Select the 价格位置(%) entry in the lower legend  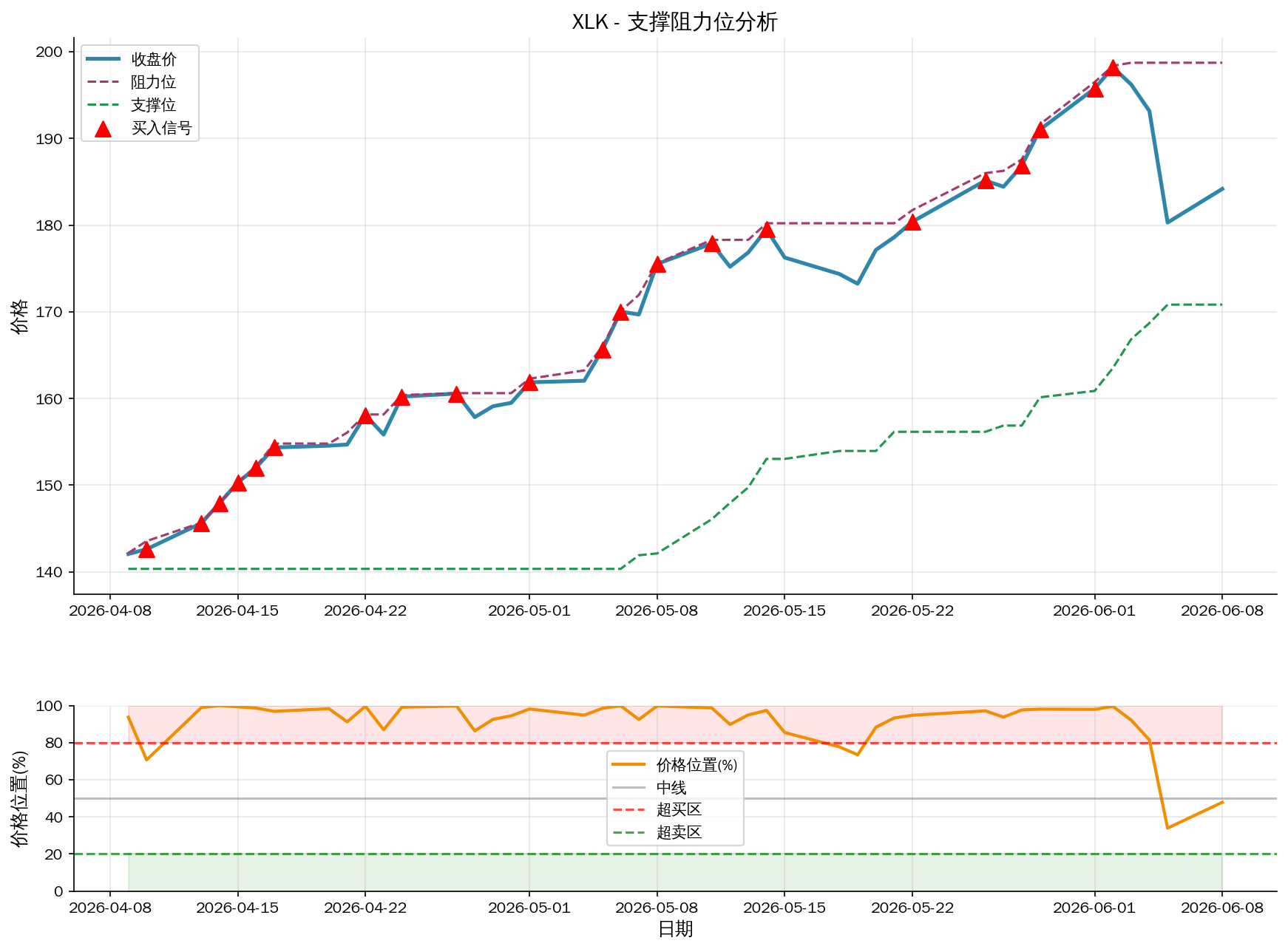[x=696, y=765]
